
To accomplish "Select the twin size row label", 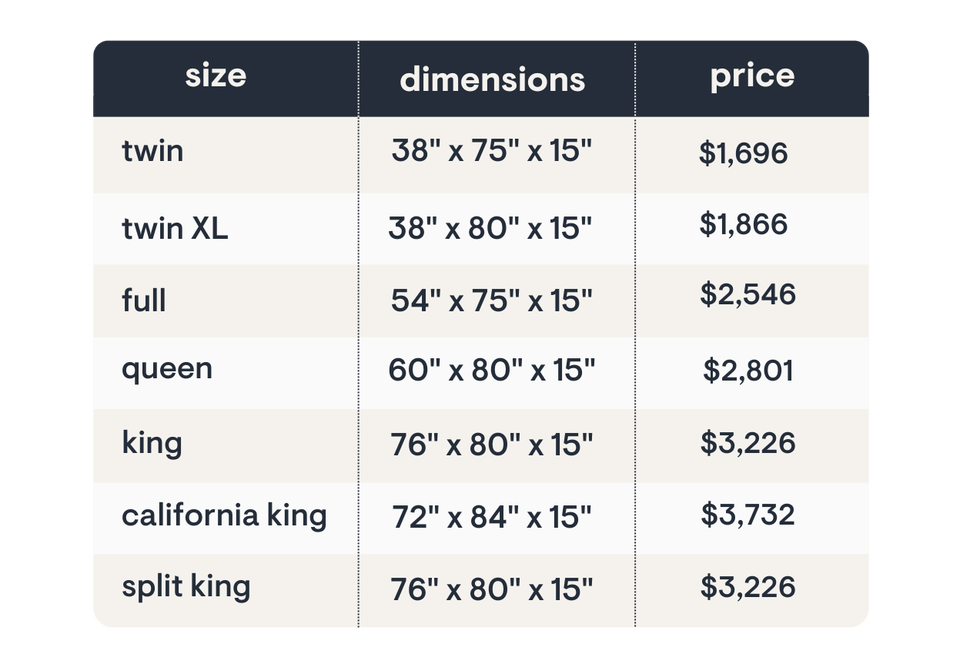I will click(152, 151).
